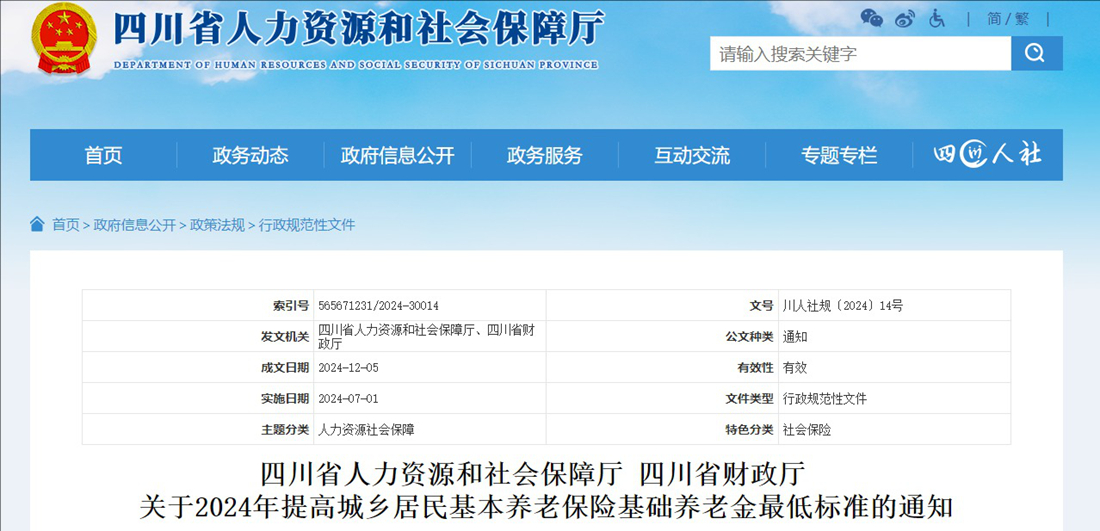Viewport: 1100px width, 531px height.
Task: Go to 政策法规 in breadcrumb
Action: [217, 225]
